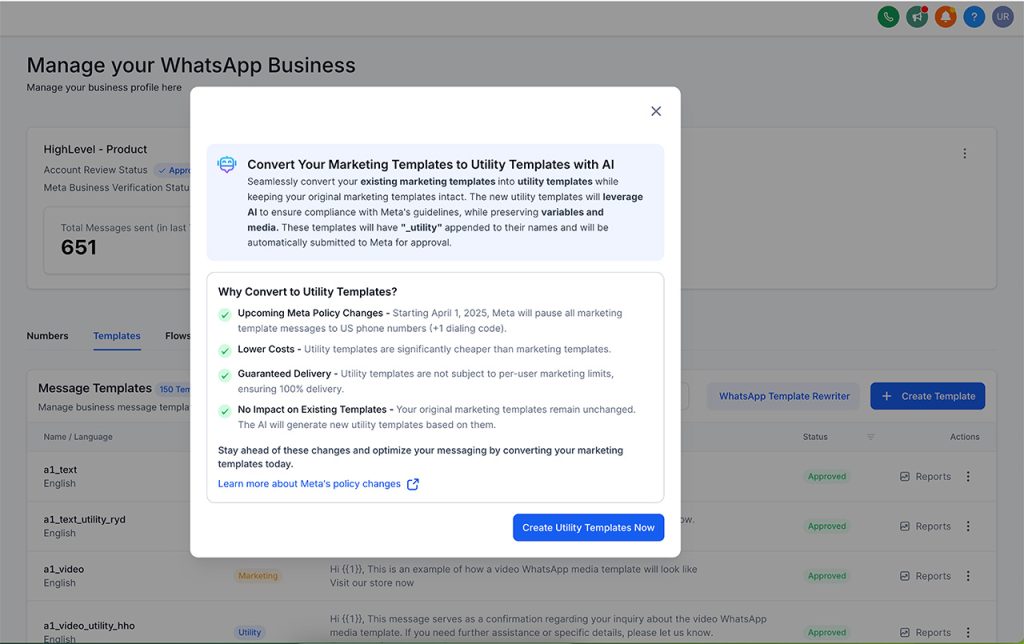Viewport: 1024px width, 644px height.
Task: Click the HighLevel - Product account title
Action: pos(95,149)
